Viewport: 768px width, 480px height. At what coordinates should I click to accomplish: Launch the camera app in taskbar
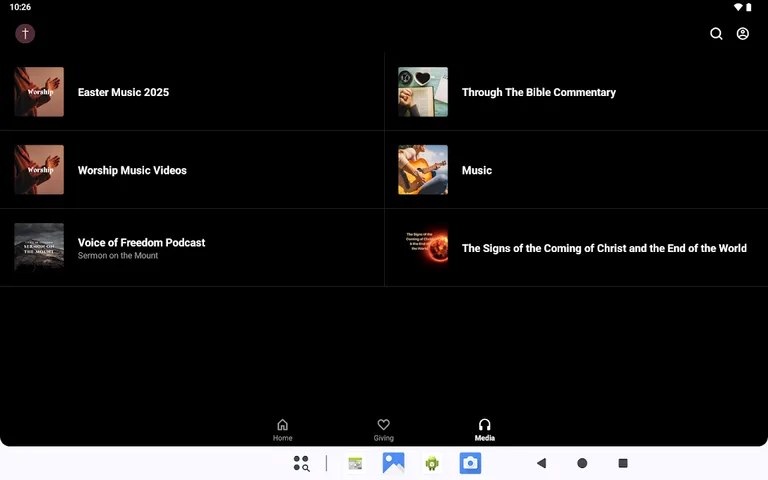pos(470,463)
